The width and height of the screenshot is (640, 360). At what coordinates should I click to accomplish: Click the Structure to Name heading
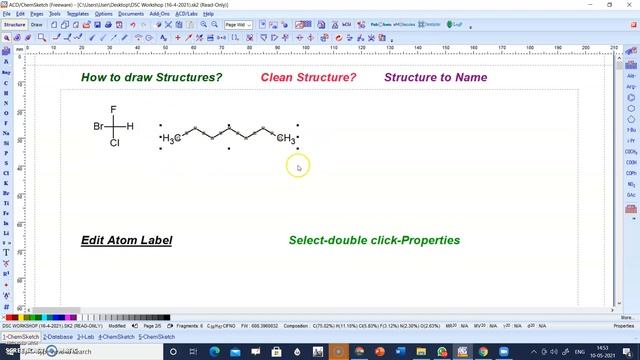pos(436,78)
